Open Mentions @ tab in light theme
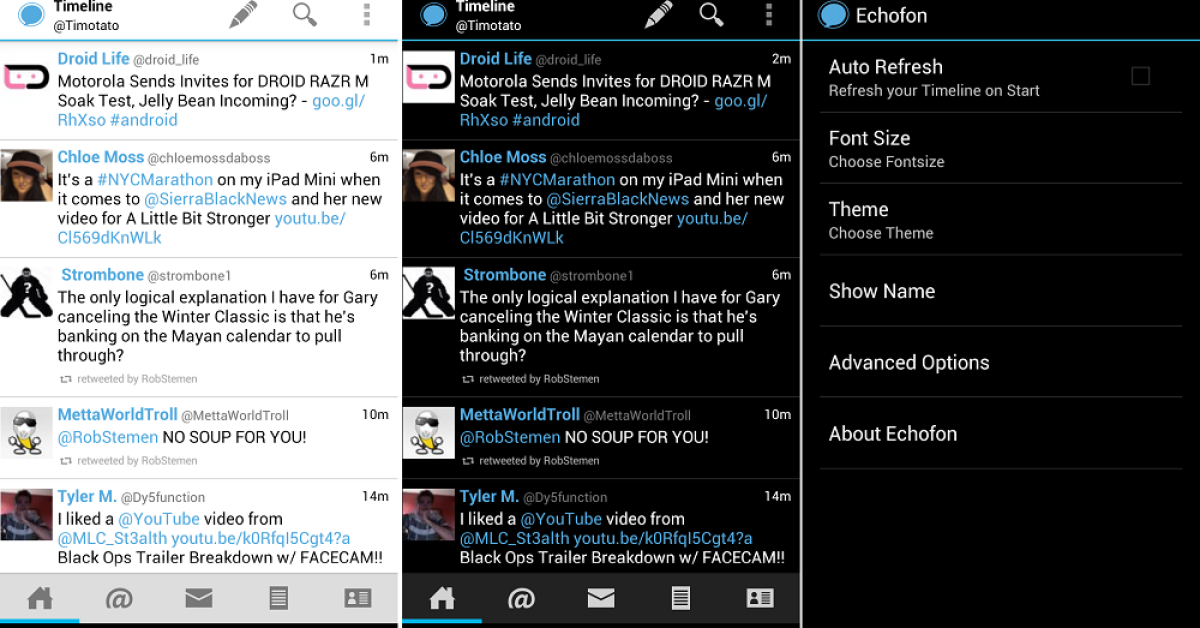The height and width of the screenshot is (628, 1200). tap(119, 598)
